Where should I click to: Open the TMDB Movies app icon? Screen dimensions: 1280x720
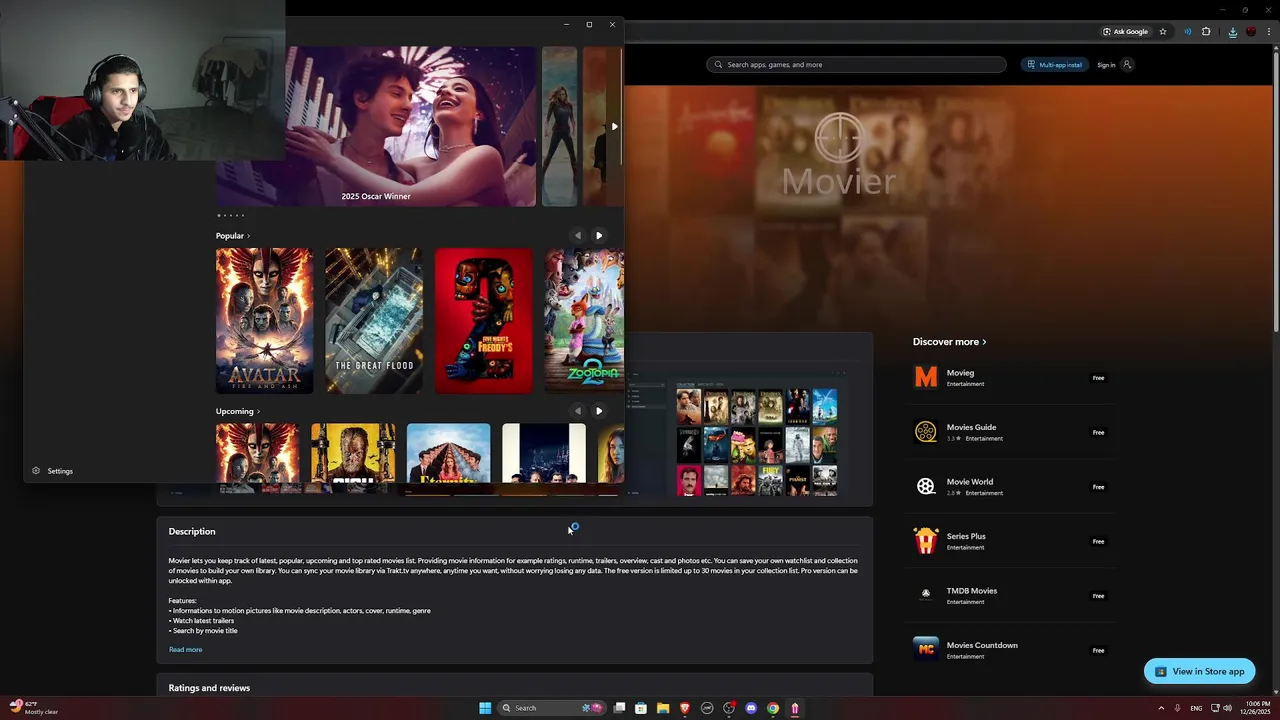pos(926,595)
